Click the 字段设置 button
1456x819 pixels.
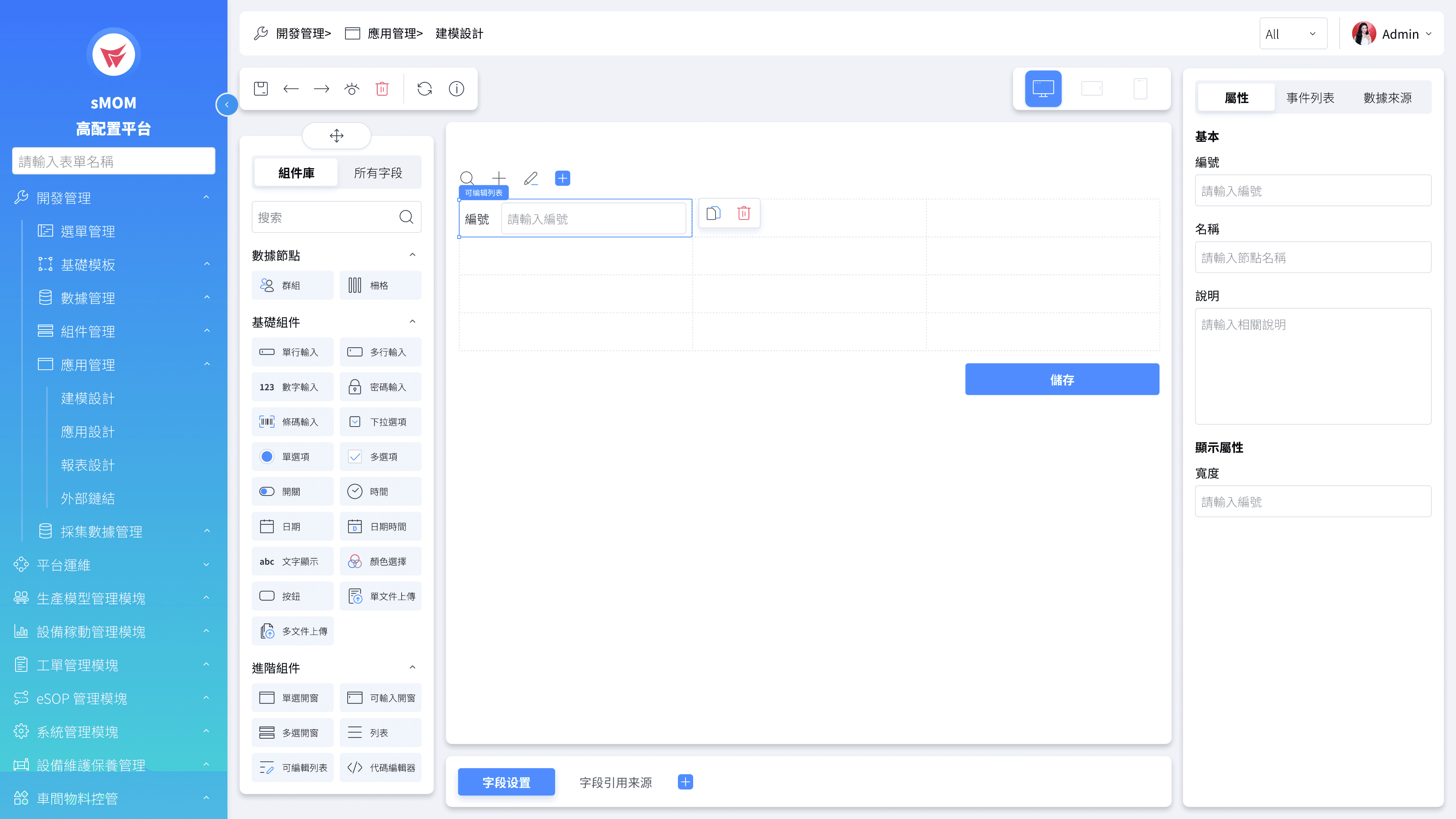506,782
